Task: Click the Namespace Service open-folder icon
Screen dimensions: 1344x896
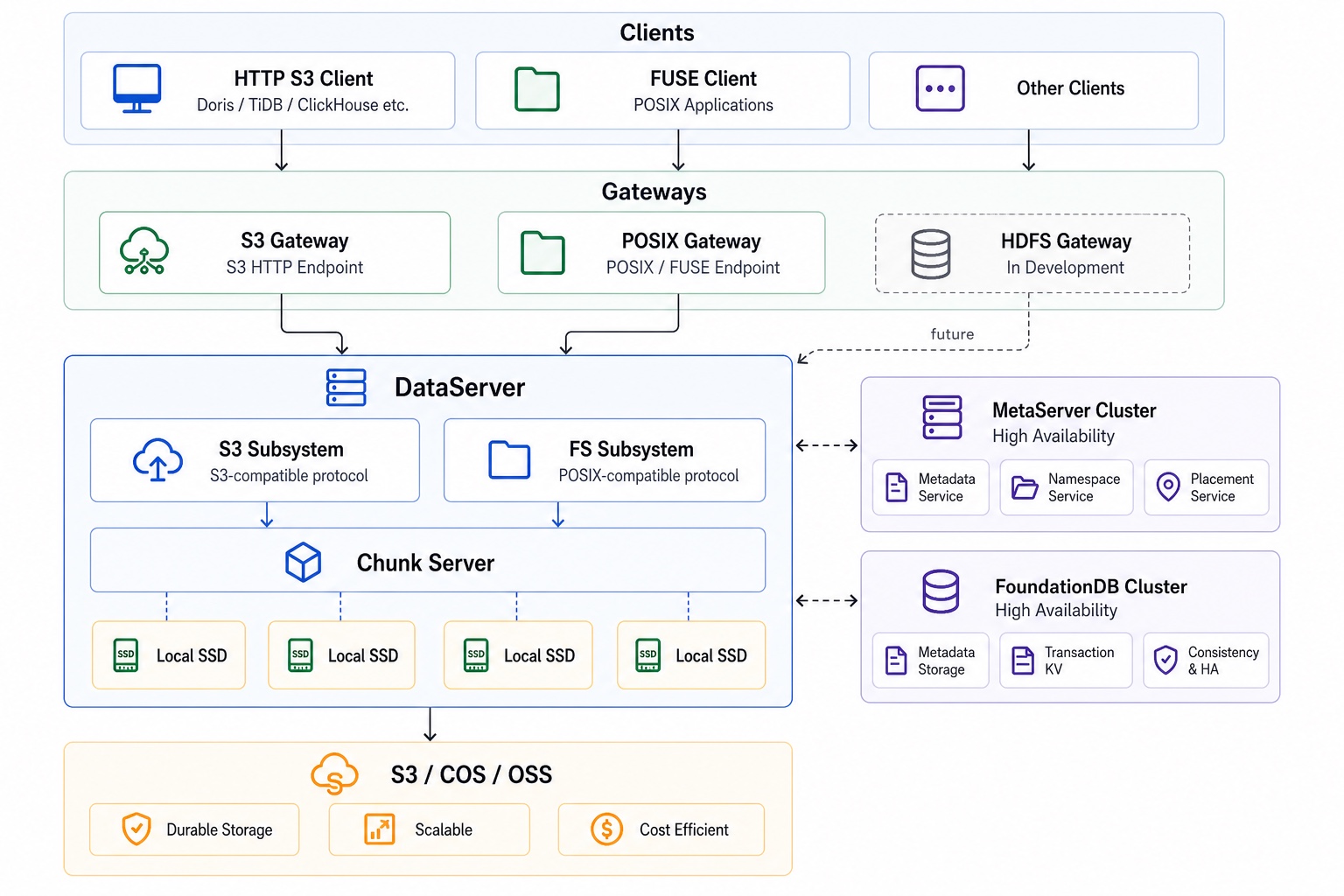Action: point(1025,486)
